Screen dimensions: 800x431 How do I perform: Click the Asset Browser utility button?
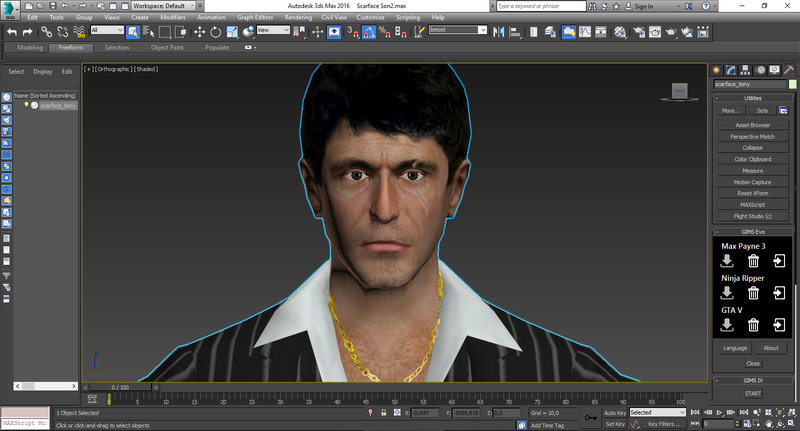tap(753, 125)
